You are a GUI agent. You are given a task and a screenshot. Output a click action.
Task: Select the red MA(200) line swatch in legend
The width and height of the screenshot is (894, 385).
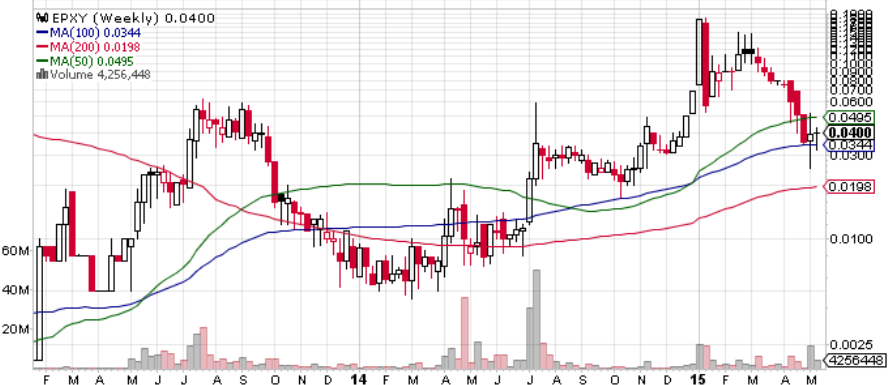43,47
